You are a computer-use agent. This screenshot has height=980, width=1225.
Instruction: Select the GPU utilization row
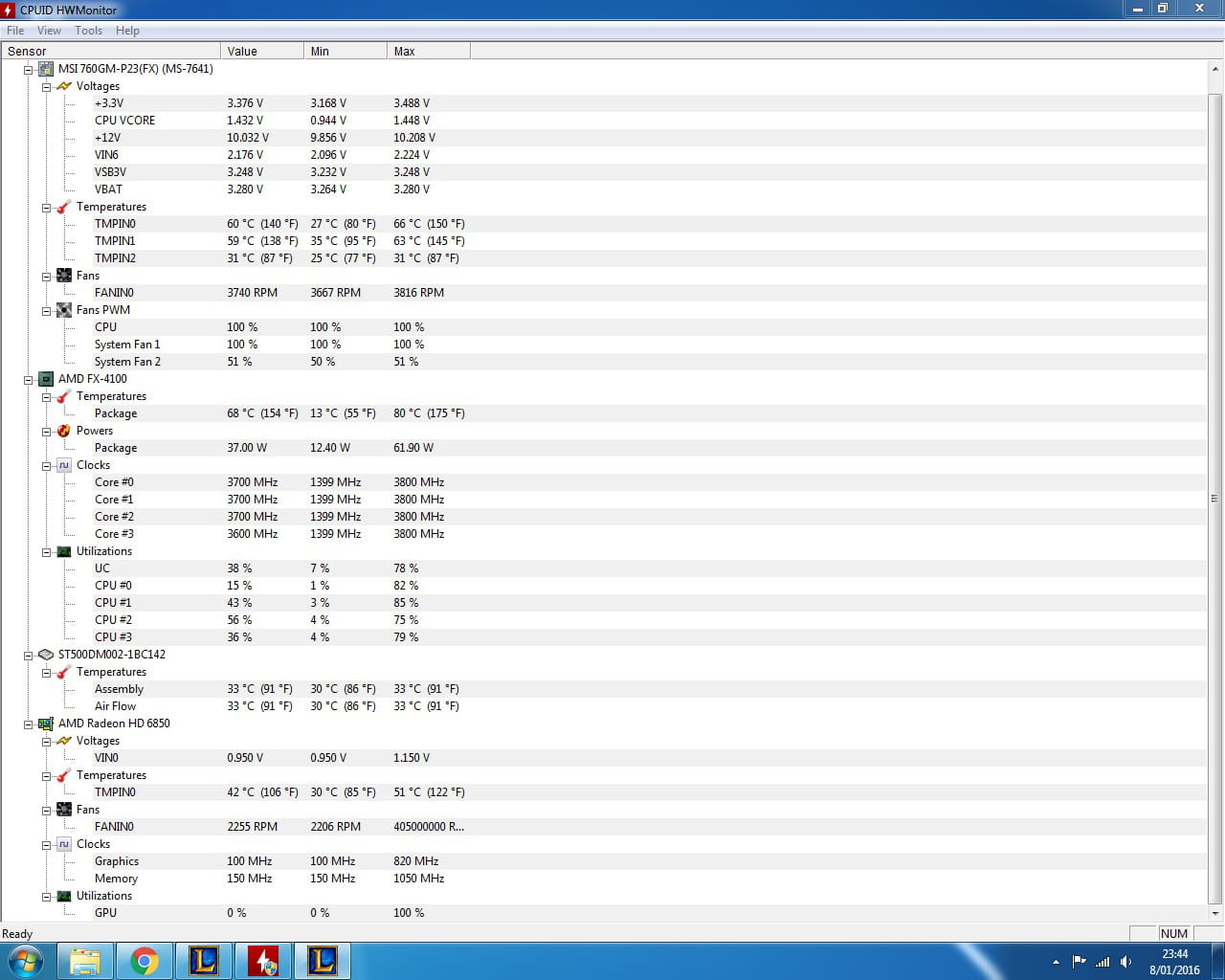(x=603, y=913)
